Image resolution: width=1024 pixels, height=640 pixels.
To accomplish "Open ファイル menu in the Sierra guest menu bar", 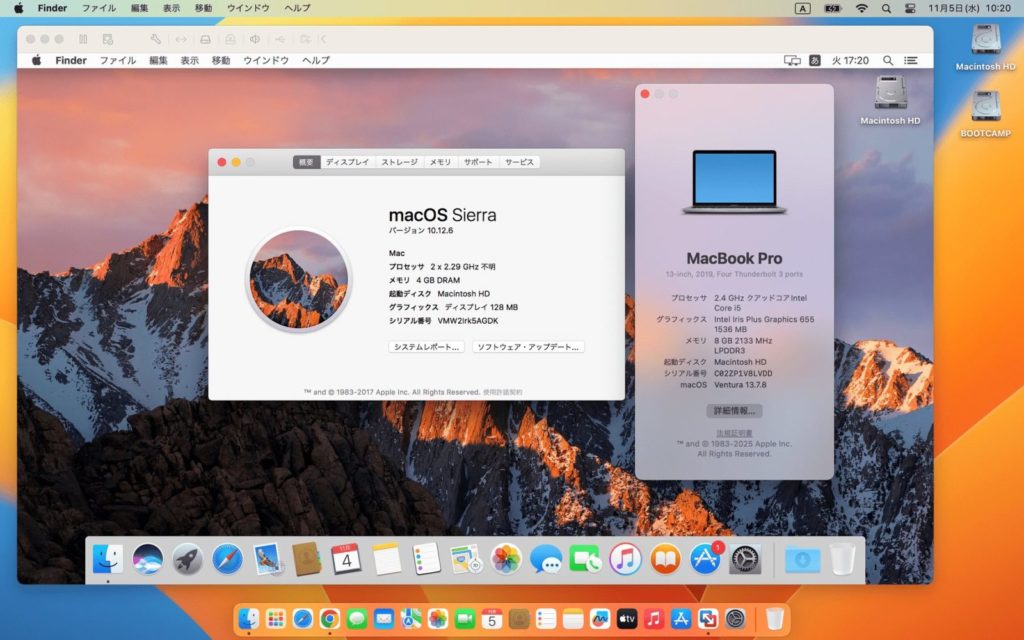I will pos(118,60).
